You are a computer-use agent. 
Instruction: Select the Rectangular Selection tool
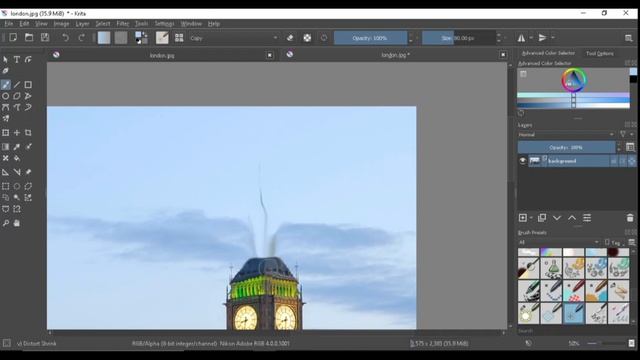(x=6, y=186)
